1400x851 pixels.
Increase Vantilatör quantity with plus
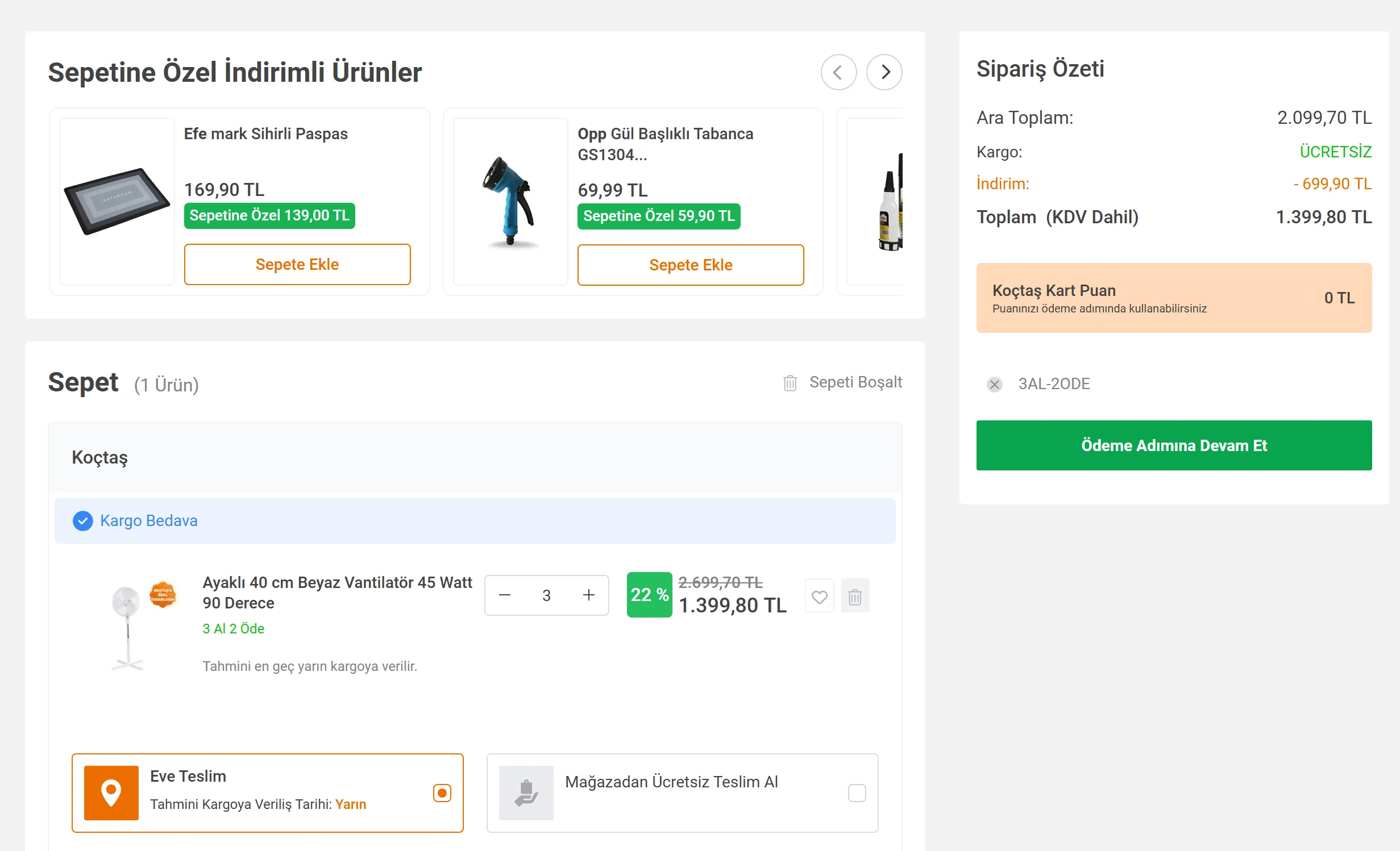tap(589, 595)
